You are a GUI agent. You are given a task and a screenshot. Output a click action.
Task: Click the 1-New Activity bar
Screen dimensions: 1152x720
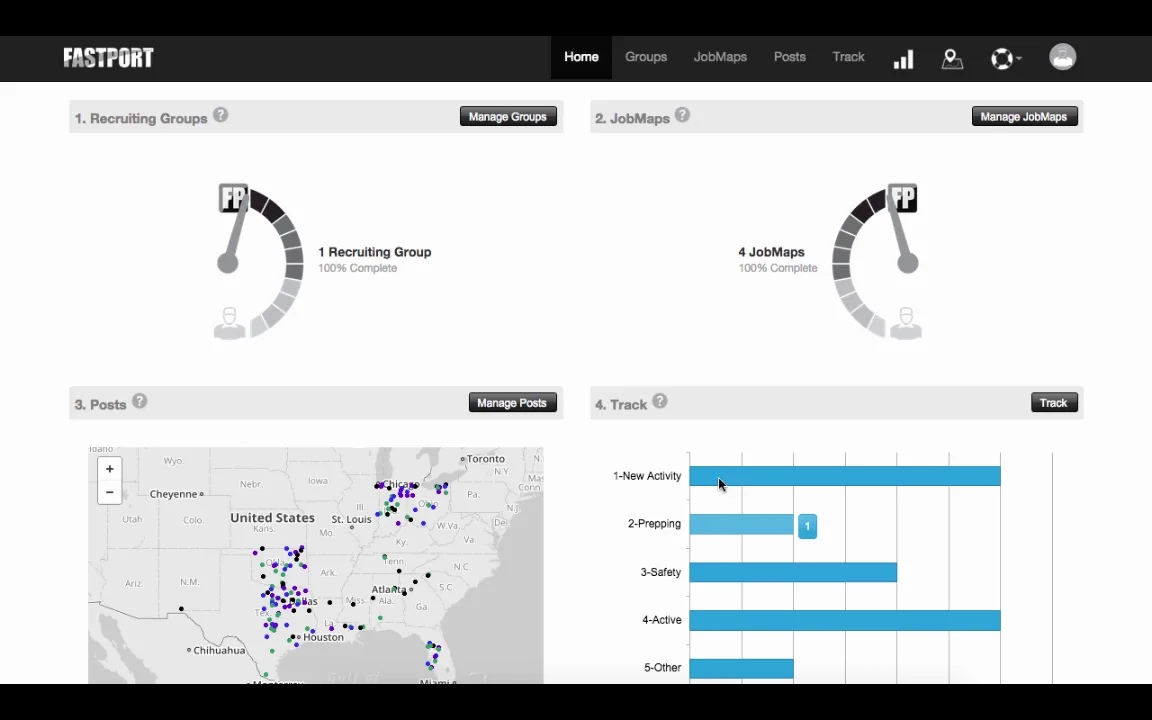(845, 476)
